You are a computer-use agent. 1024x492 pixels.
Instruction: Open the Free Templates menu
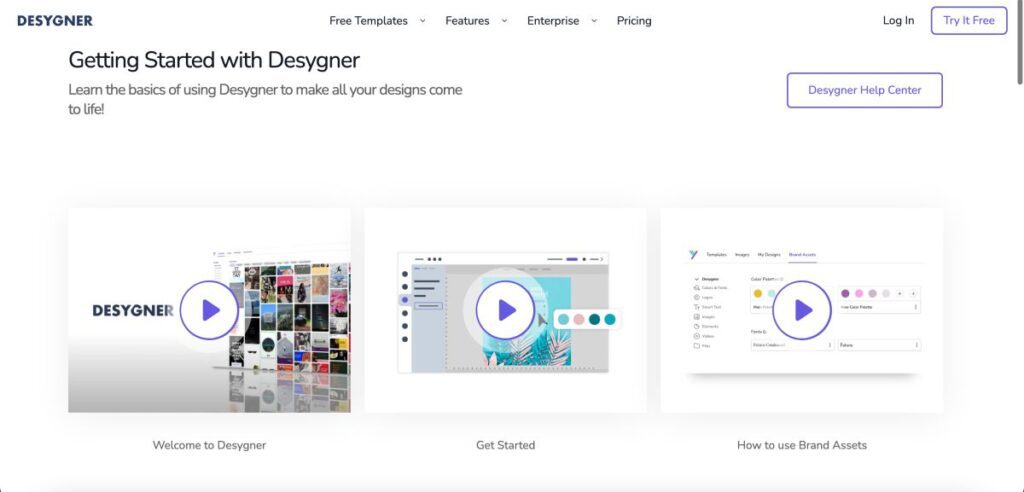pos(368,21)
